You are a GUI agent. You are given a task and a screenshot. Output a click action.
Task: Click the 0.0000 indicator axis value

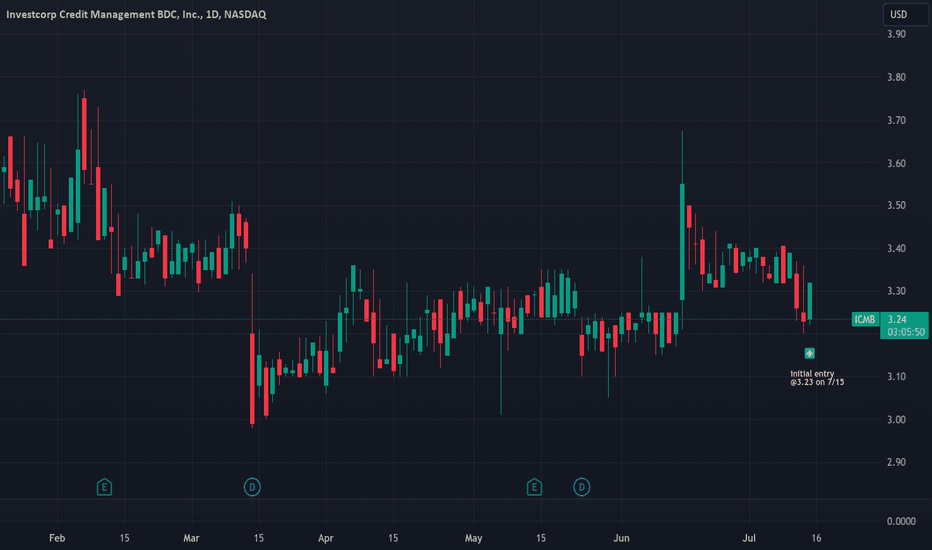click(x=901, y=521)
